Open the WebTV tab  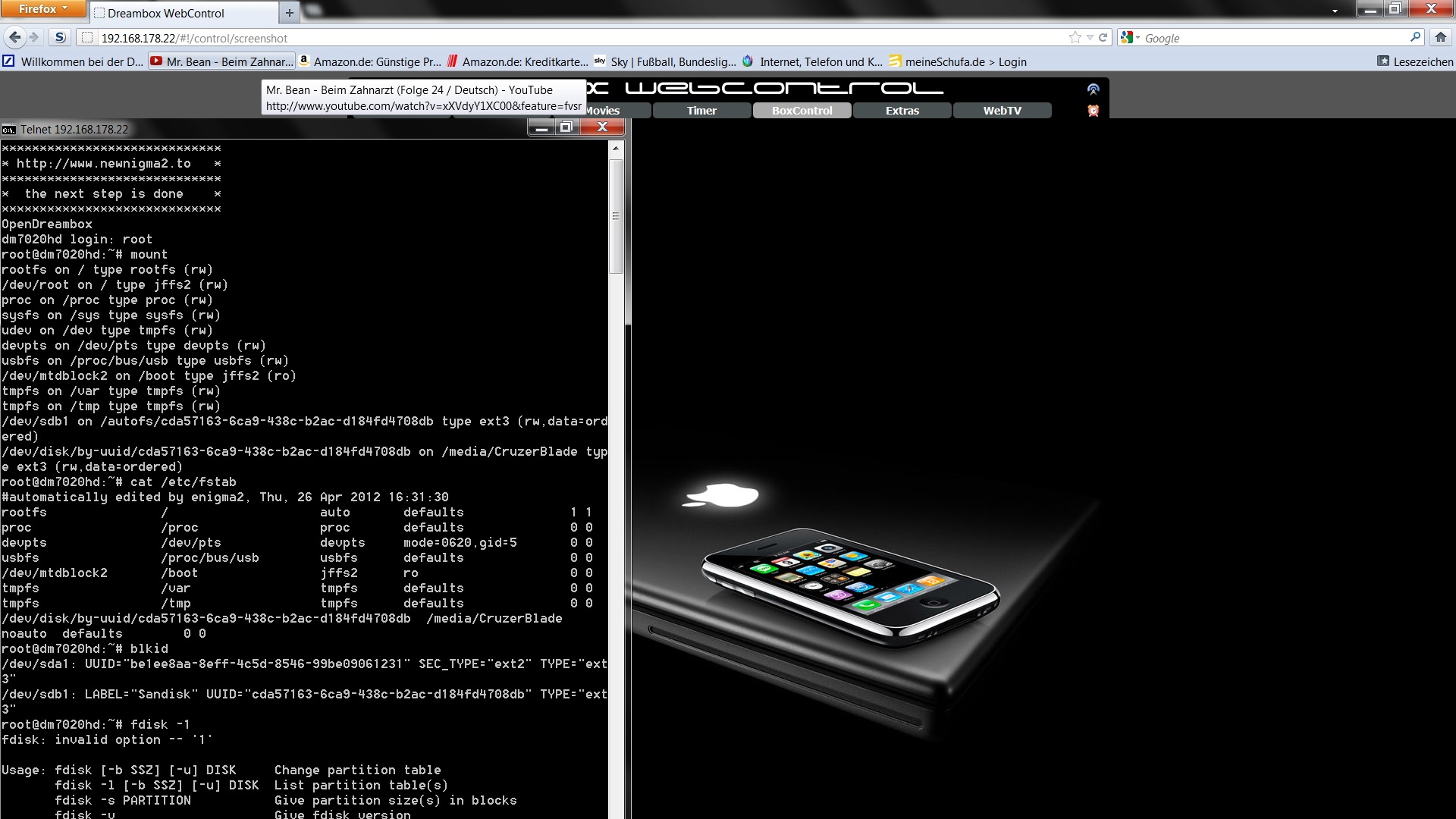click(x=1002, y=111)
